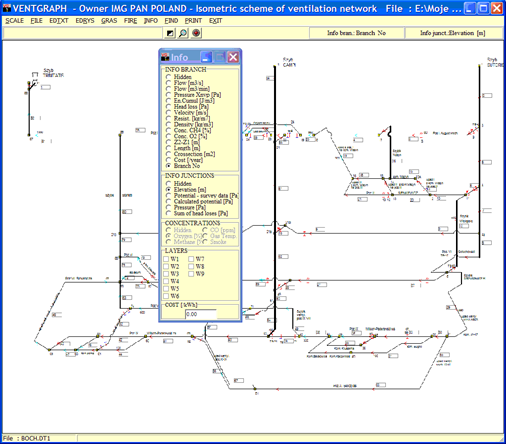Select Density [kg/m3] radio button
The image size is (507, 446).
click(x=168, y=125)
